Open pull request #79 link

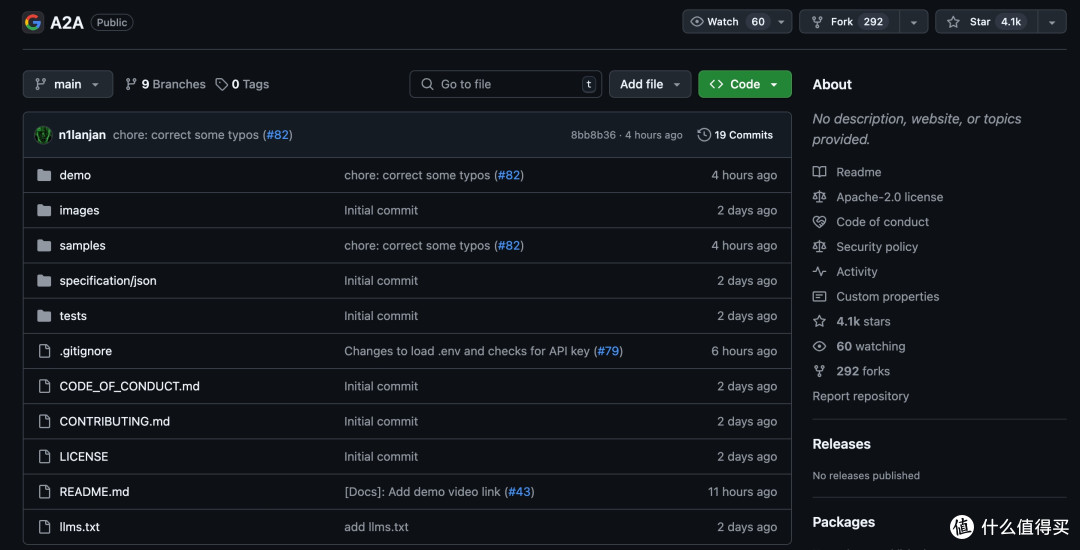click(x=608, y=351)
